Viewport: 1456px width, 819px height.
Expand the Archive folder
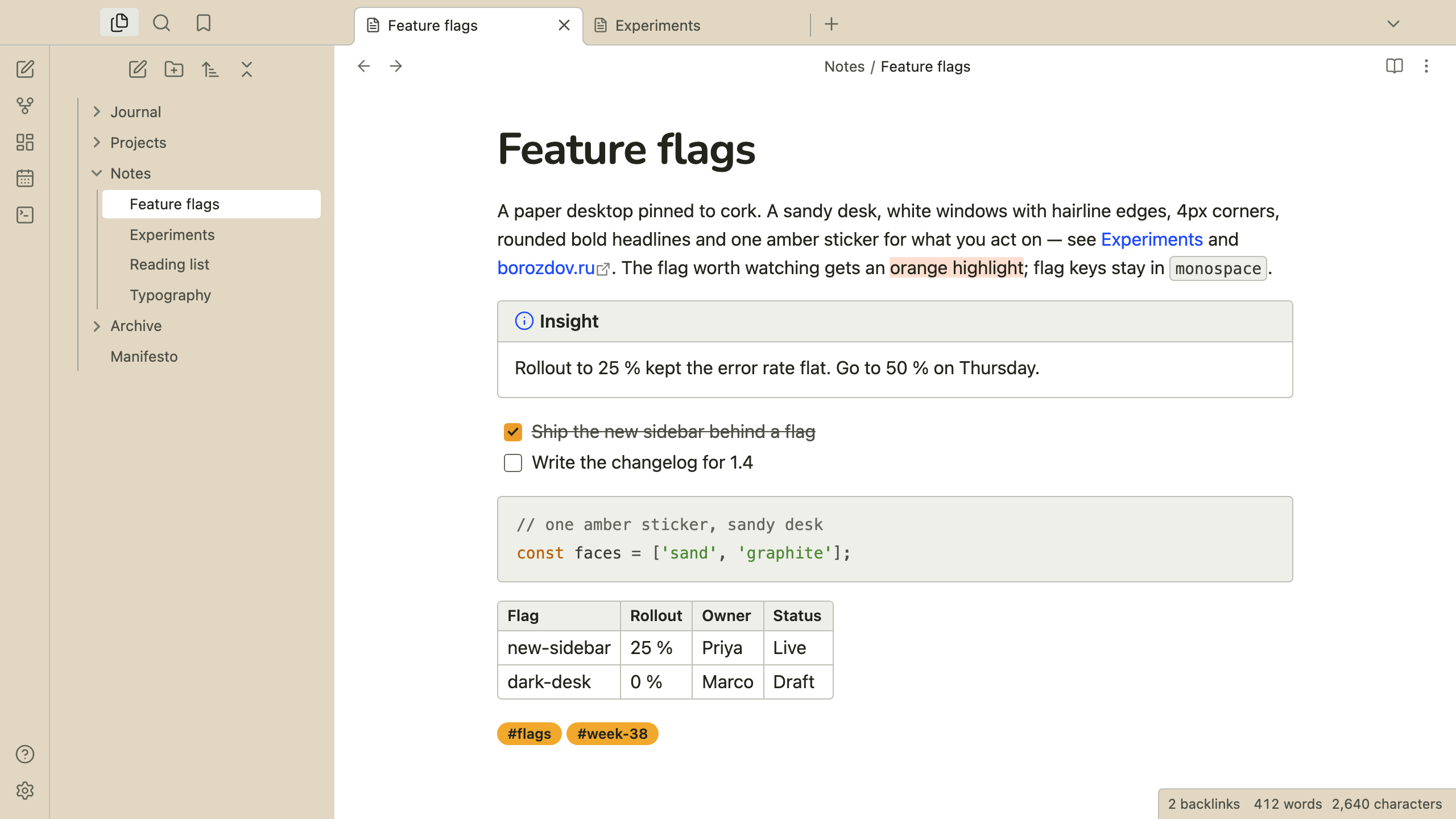pos(97,326)
